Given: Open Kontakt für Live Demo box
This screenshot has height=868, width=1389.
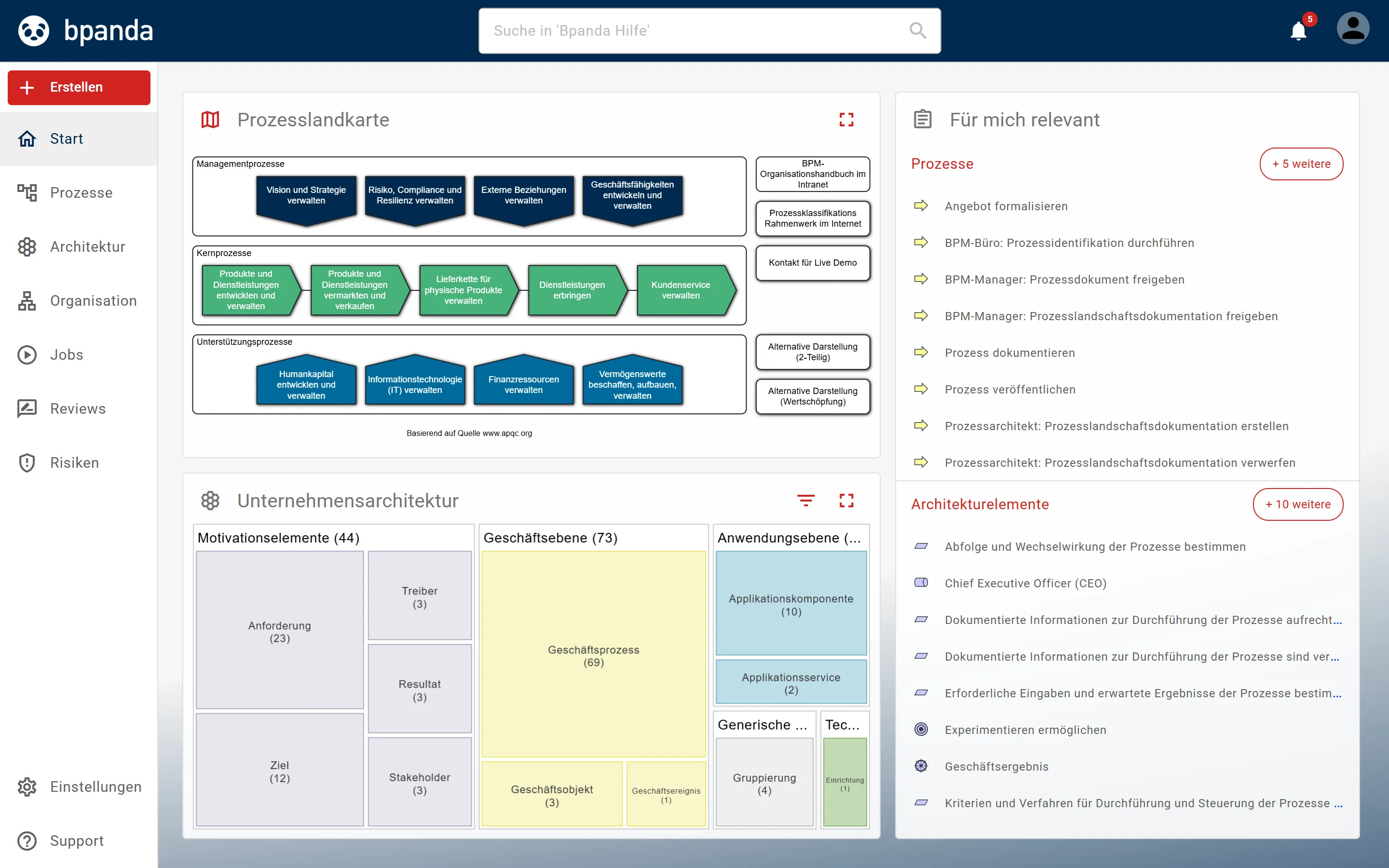Looking at the screenshot, I should pyautogui.click(x=813, y=263).
